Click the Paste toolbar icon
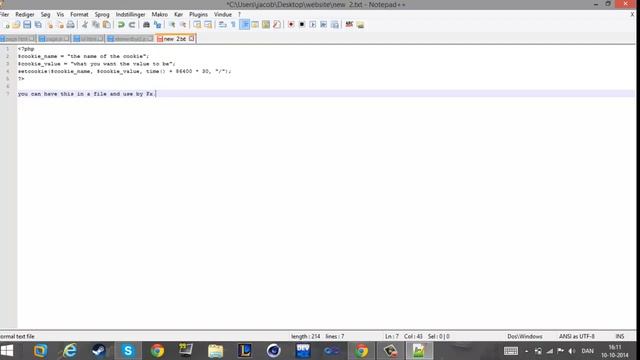This screenshot has width=640, height=360. tap(107, 25)
